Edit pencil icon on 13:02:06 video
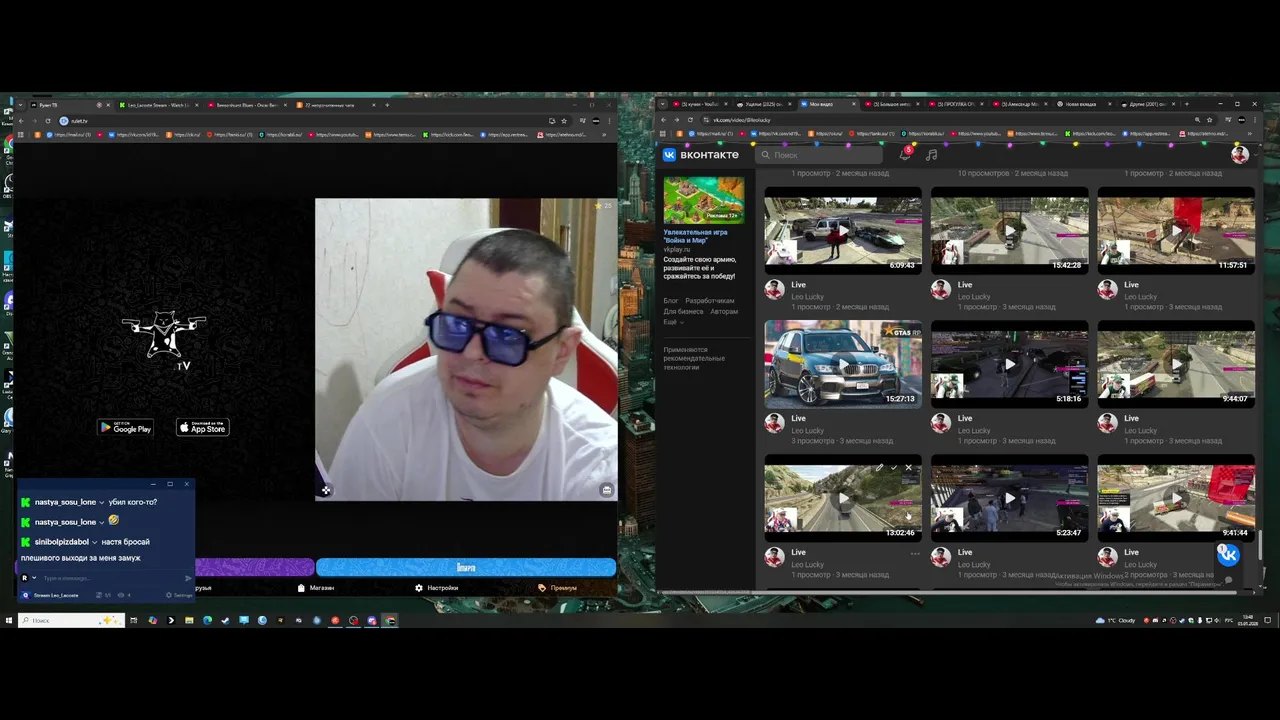Image resolution: width=1280 pixels, height=720 pixels. pos(880,468)
